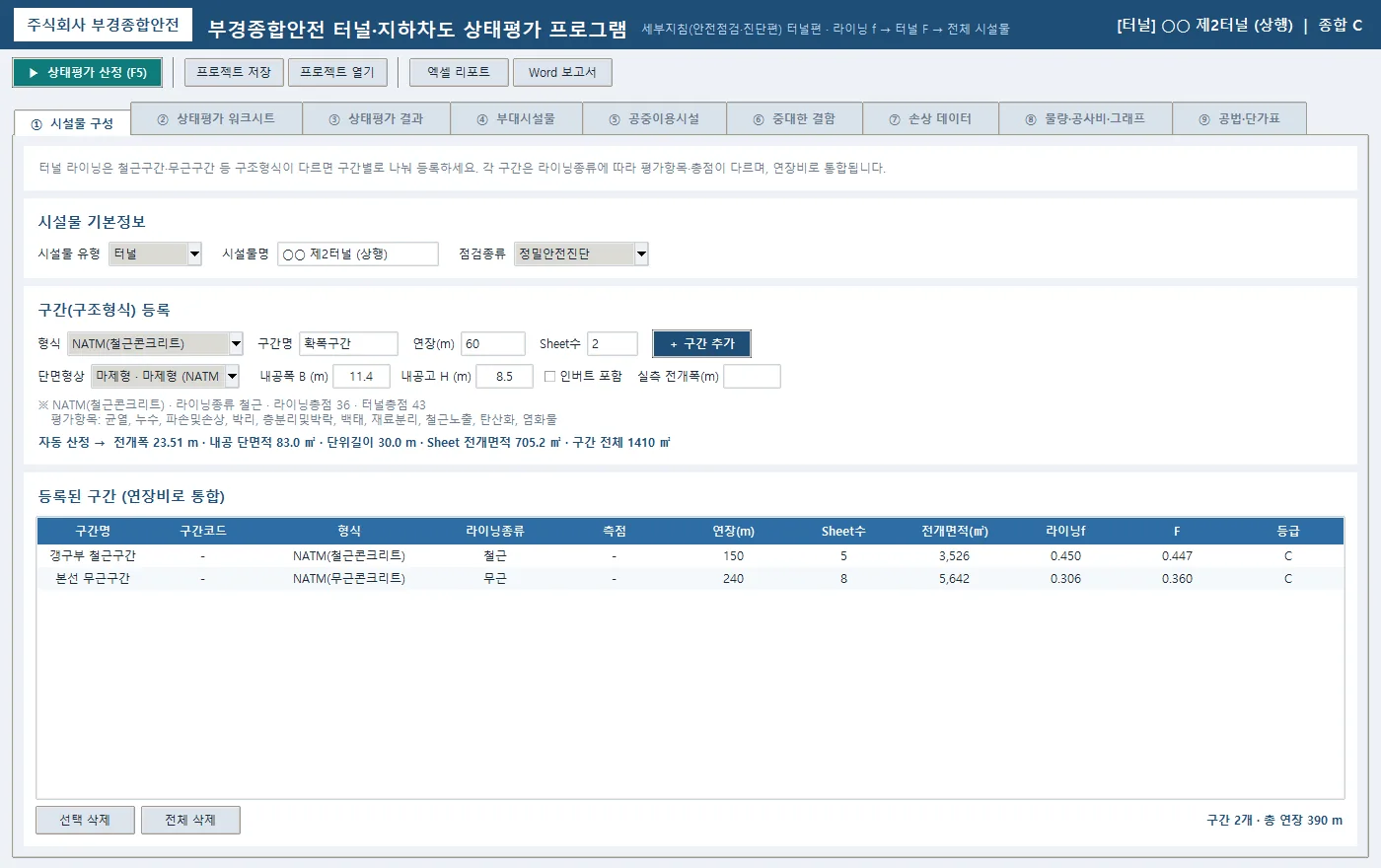1381x868 pixels.
Task: Click the 형식 column header
Action: [349, 531]
